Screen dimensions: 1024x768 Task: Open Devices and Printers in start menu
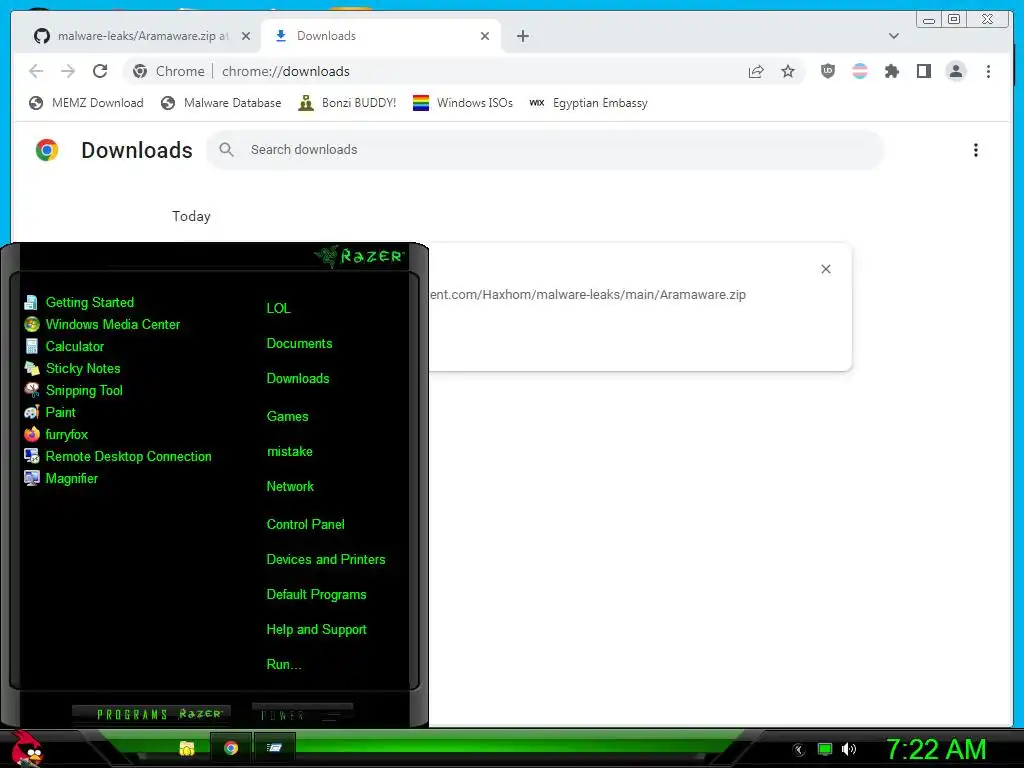(326, 560)
